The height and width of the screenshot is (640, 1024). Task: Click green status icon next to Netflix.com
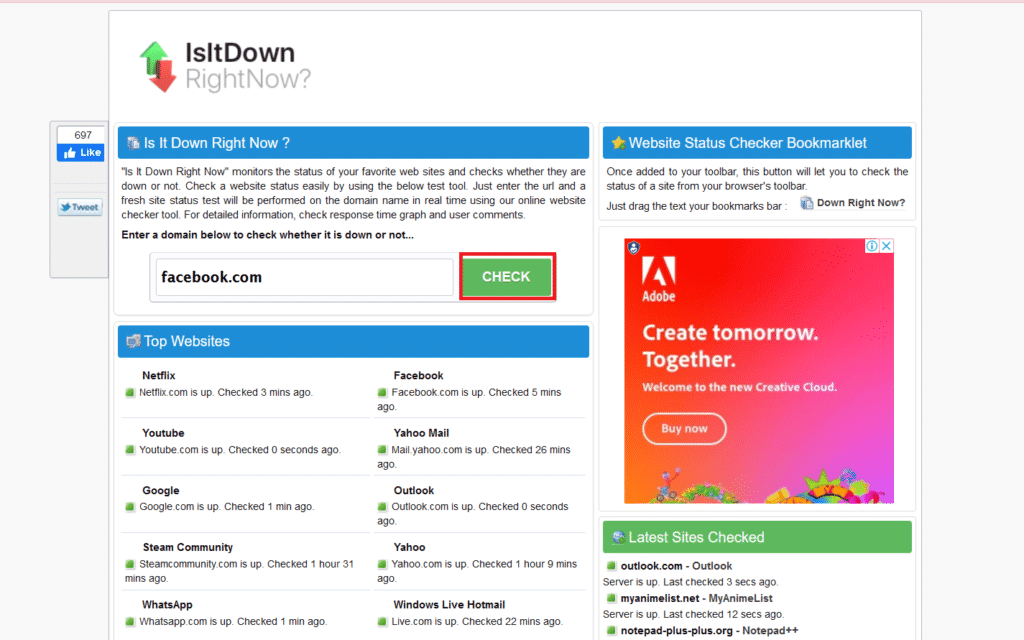pos(130,392)
